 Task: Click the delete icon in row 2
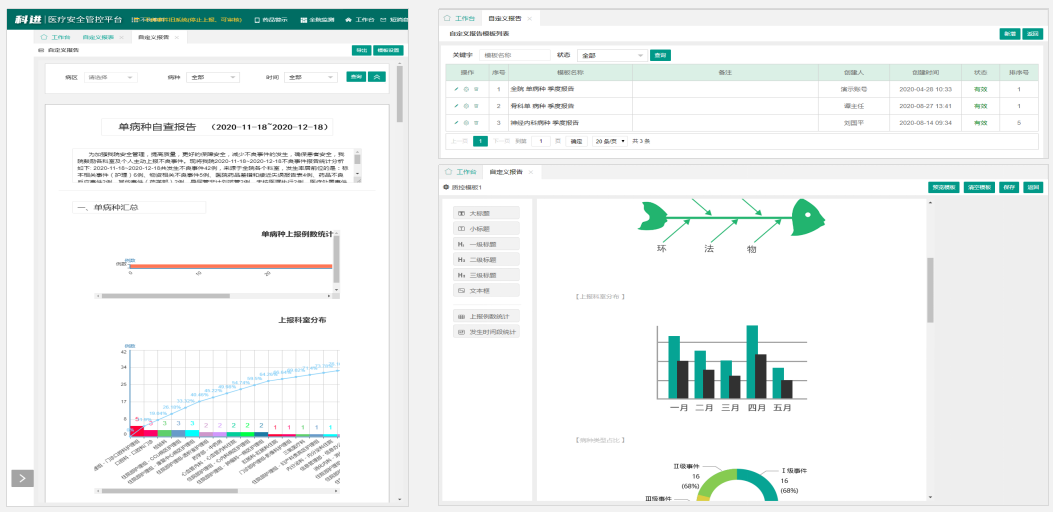[x=476, y=106]
